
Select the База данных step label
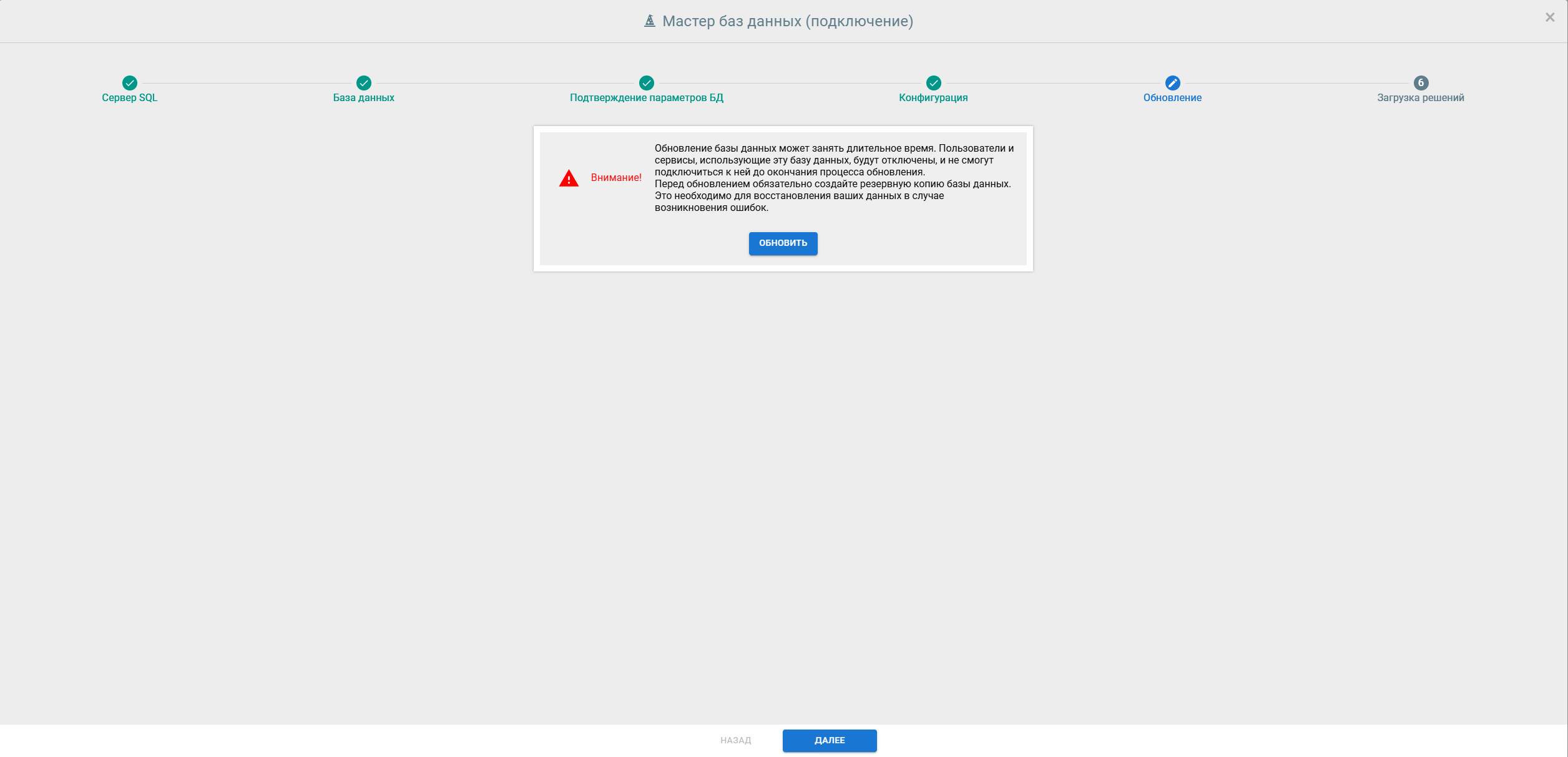[x=364, y=97]
